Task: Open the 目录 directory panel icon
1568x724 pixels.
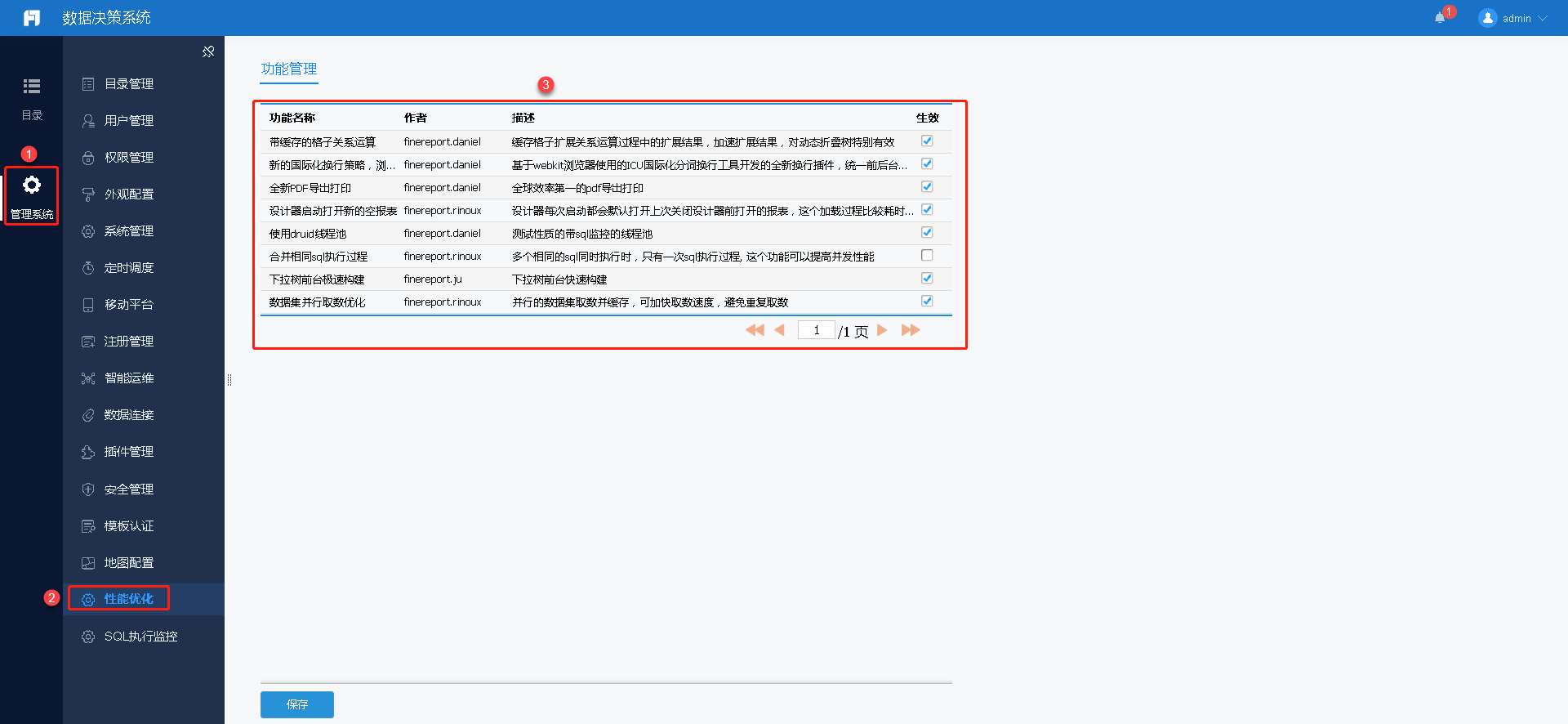Action: (32, 87)
